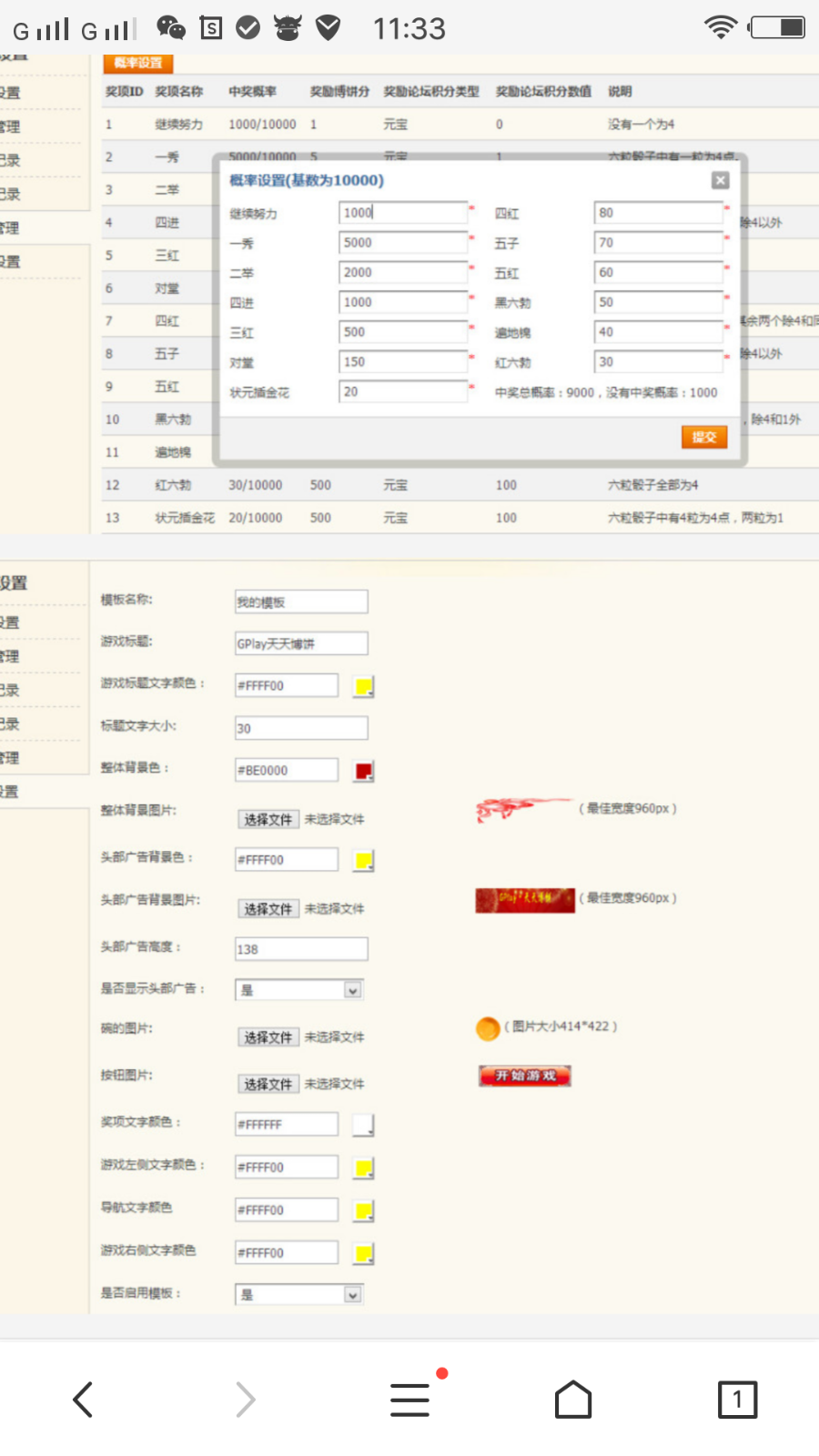Click the 奖项名称 column header

[x=178, y=91]
